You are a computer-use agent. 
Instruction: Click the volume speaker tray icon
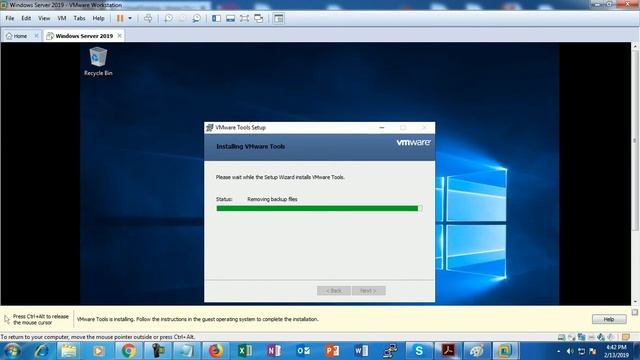point(570,351)
